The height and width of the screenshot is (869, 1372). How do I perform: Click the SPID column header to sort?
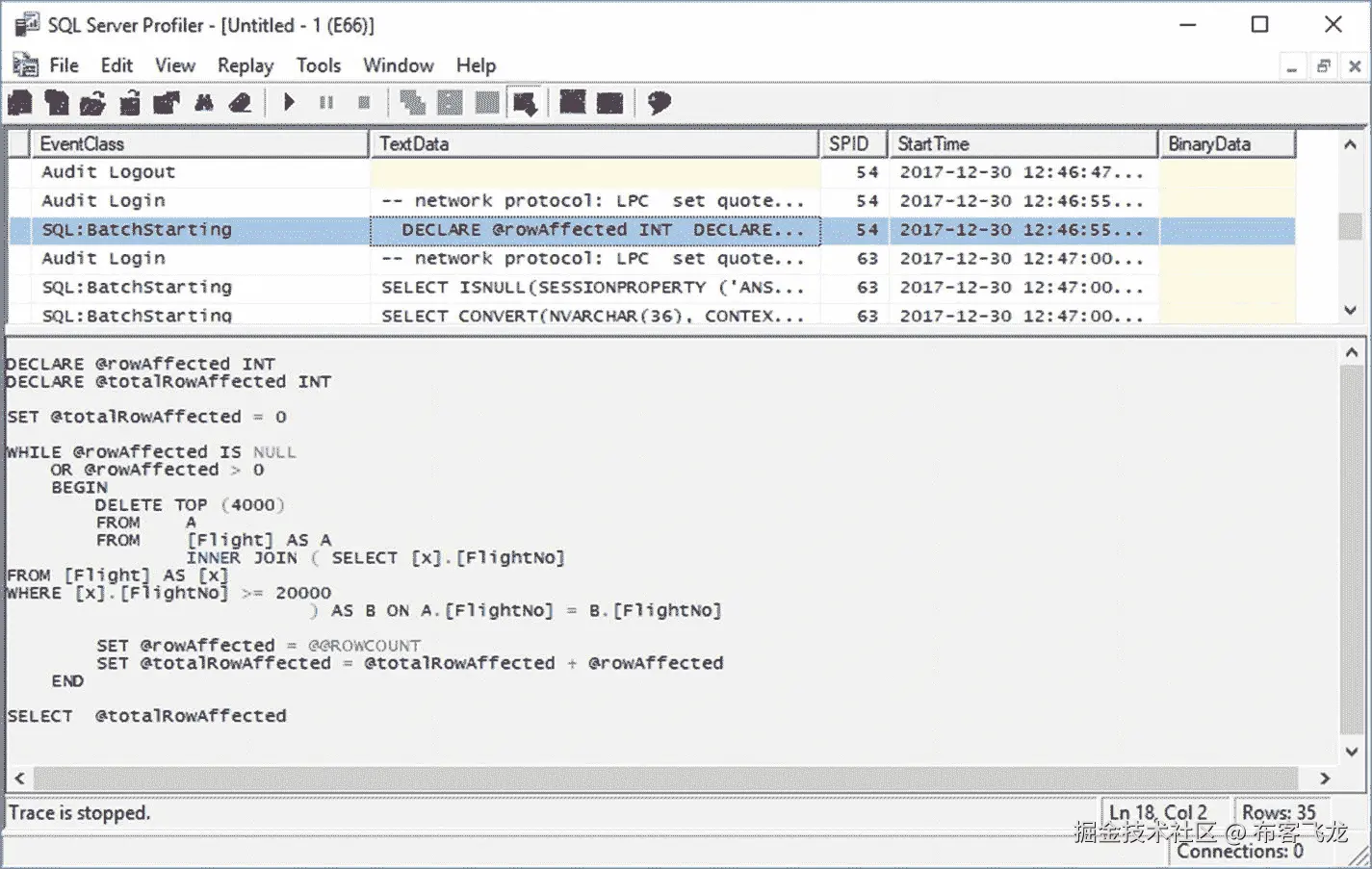tap(852, 143)
